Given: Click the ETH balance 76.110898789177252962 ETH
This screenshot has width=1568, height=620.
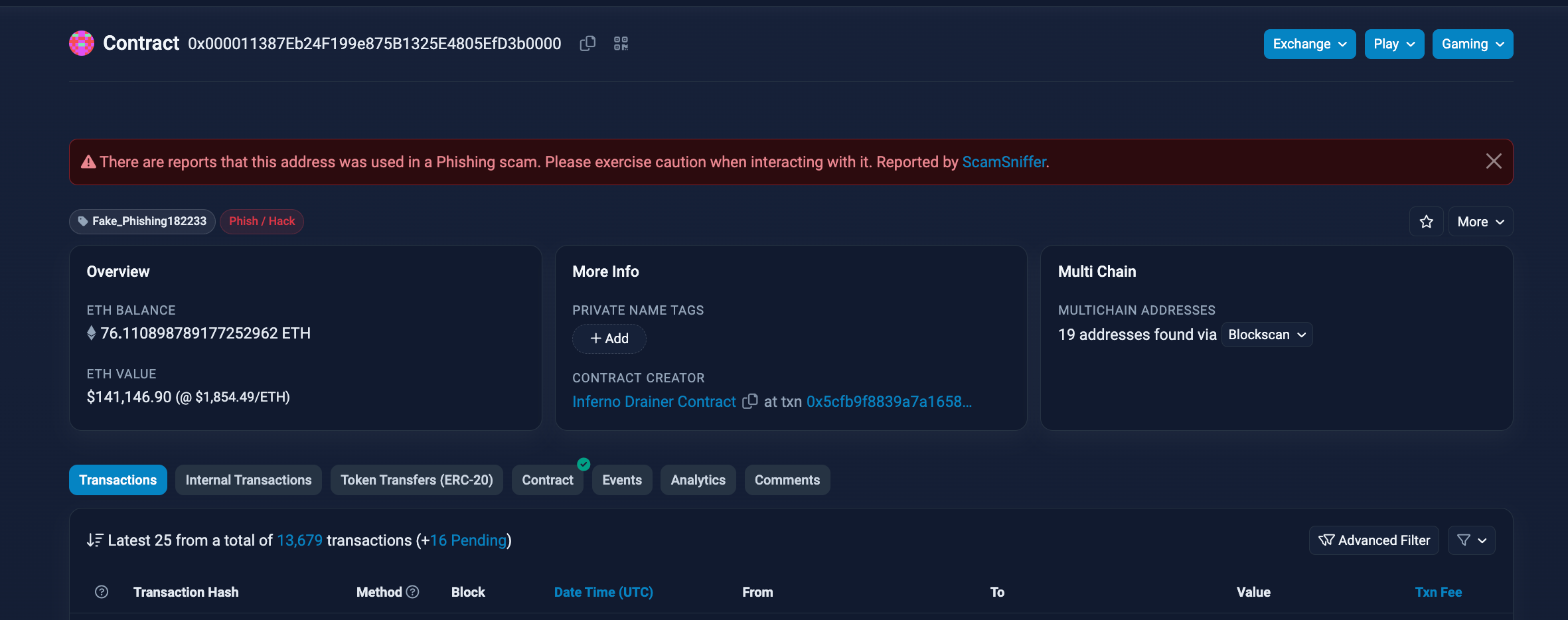Looking at the screenshot, I should click(205, 333).
